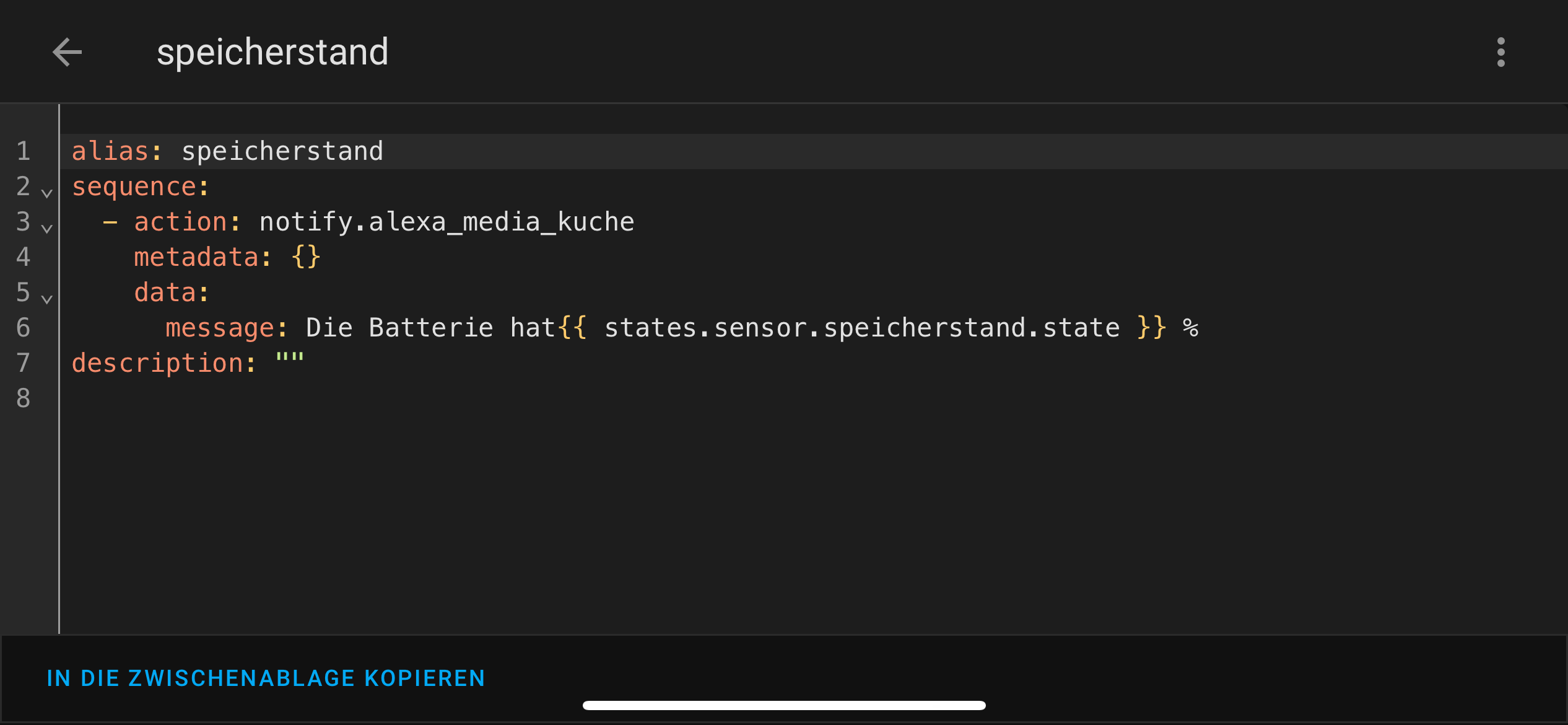
Task: Click notify.alexa_media_kuche action value
Action: tap(447, 222)
